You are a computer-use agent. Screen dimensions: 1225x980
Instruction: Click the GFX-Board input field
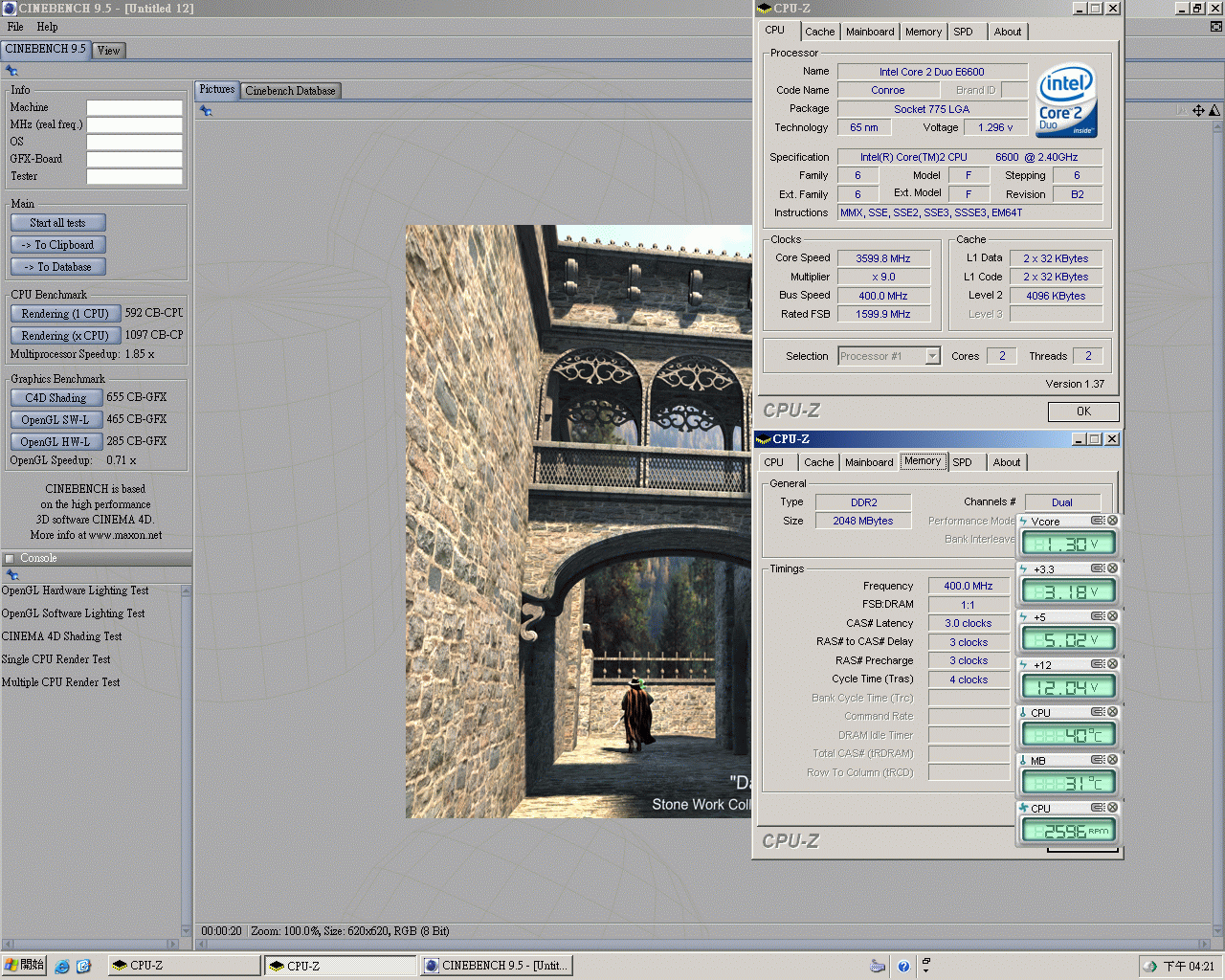coord(134,159)
